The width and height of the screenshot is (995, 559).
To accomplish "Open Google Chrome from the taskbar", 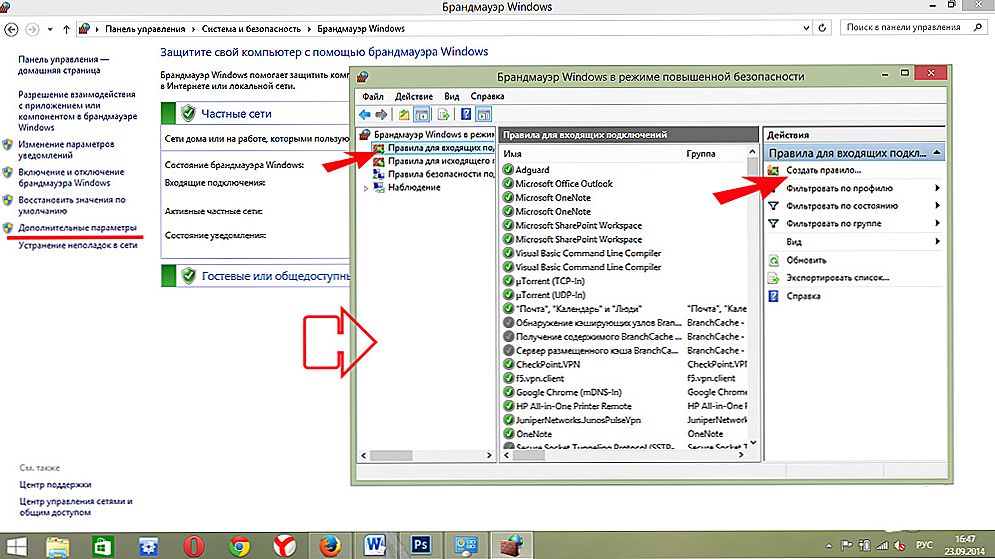I will pyautogui.click(x=239, y=546).
